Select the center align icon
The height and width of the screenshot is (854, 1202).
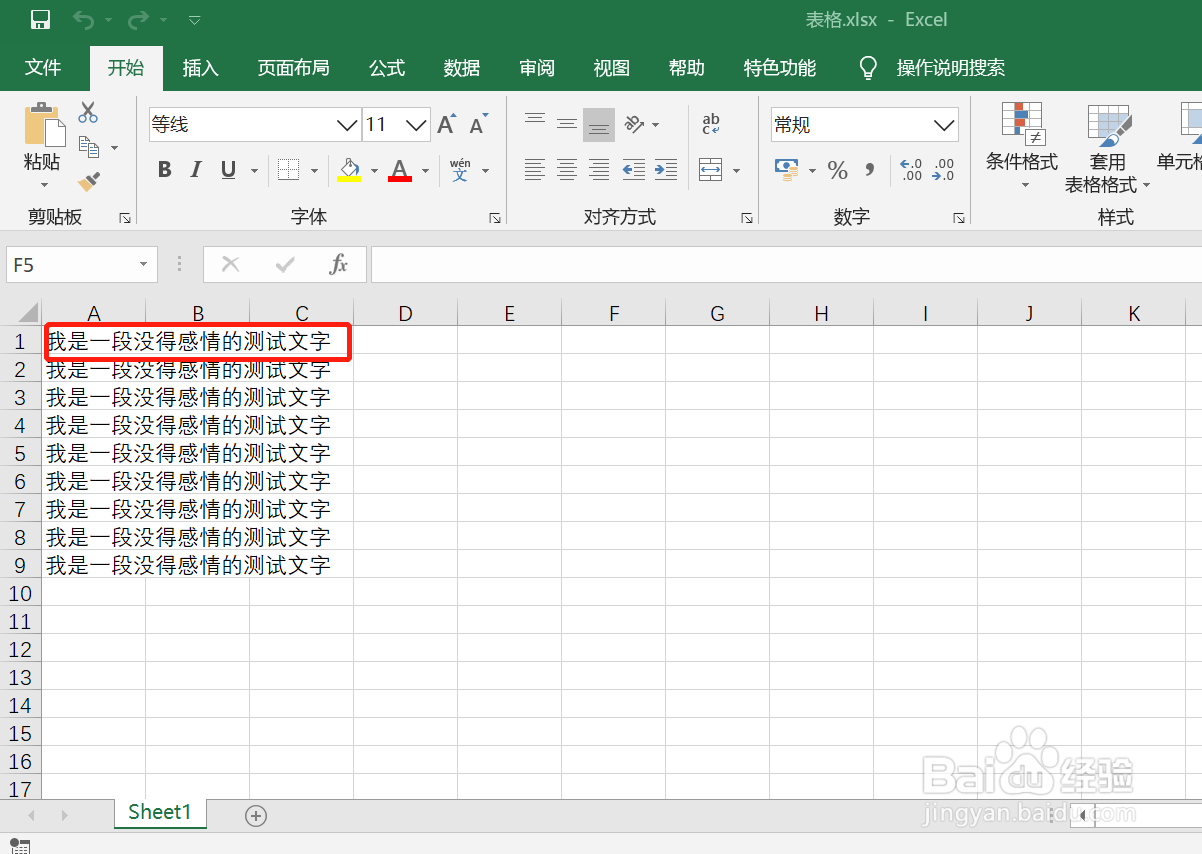(x=567, y=169)
